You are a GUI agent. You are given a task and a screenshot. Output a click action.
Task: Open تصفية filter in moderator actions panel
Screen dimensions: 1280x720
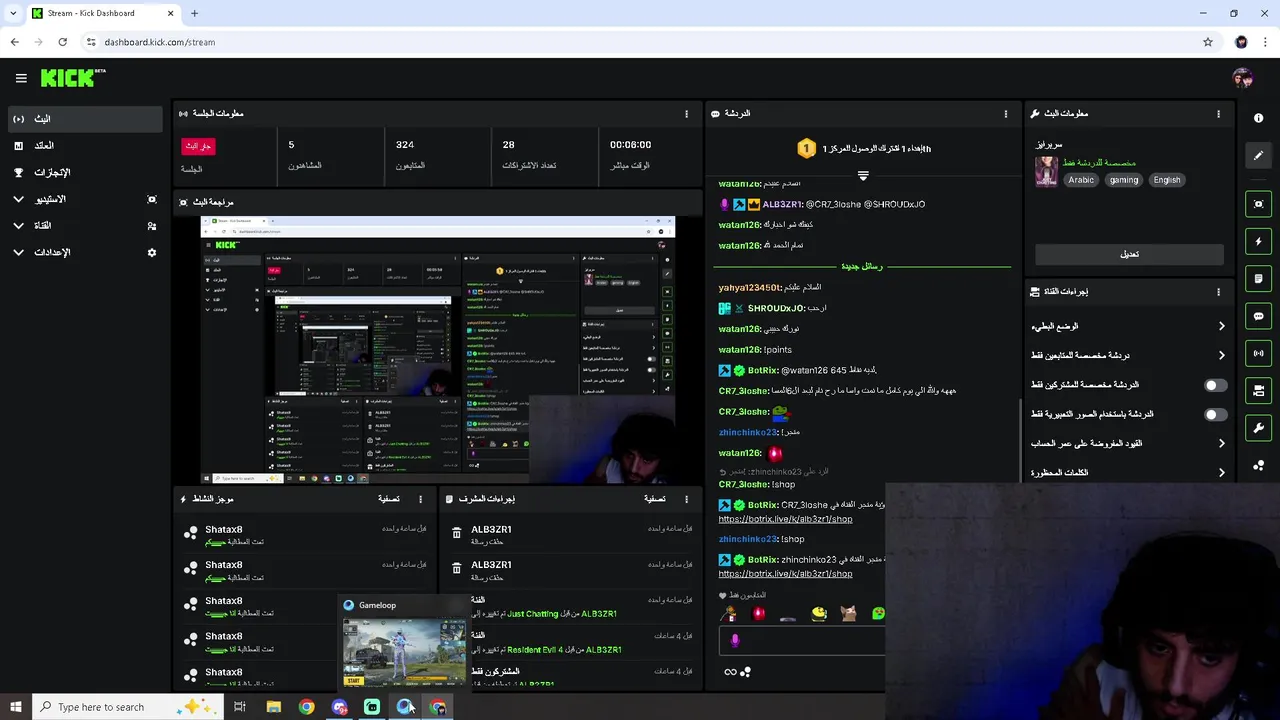click(655, 499)
